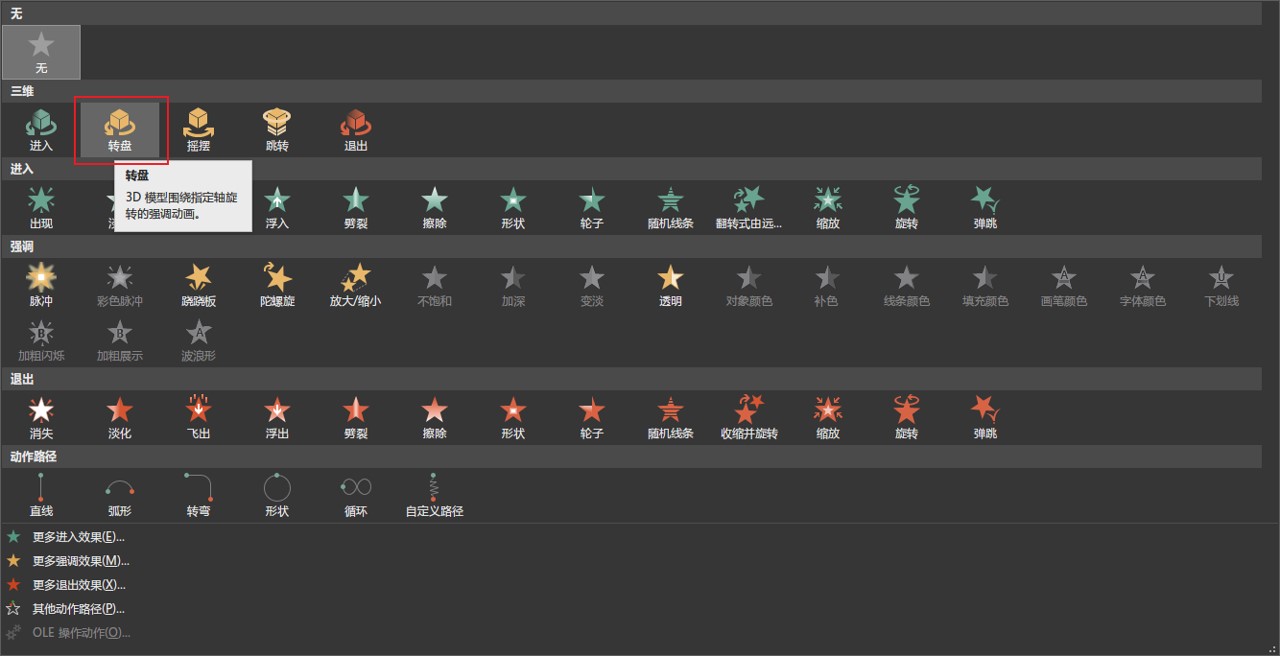Pick the 加粗展示 emphasis effect

pyautogui.click(x=120, y=339)
